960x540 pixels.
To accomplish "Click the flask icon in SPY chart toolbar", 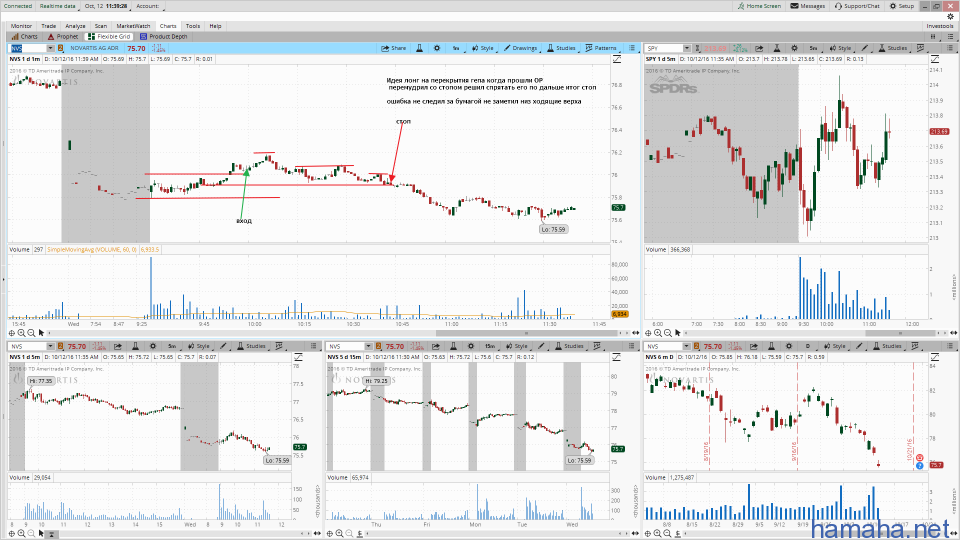I will point(776,48).
